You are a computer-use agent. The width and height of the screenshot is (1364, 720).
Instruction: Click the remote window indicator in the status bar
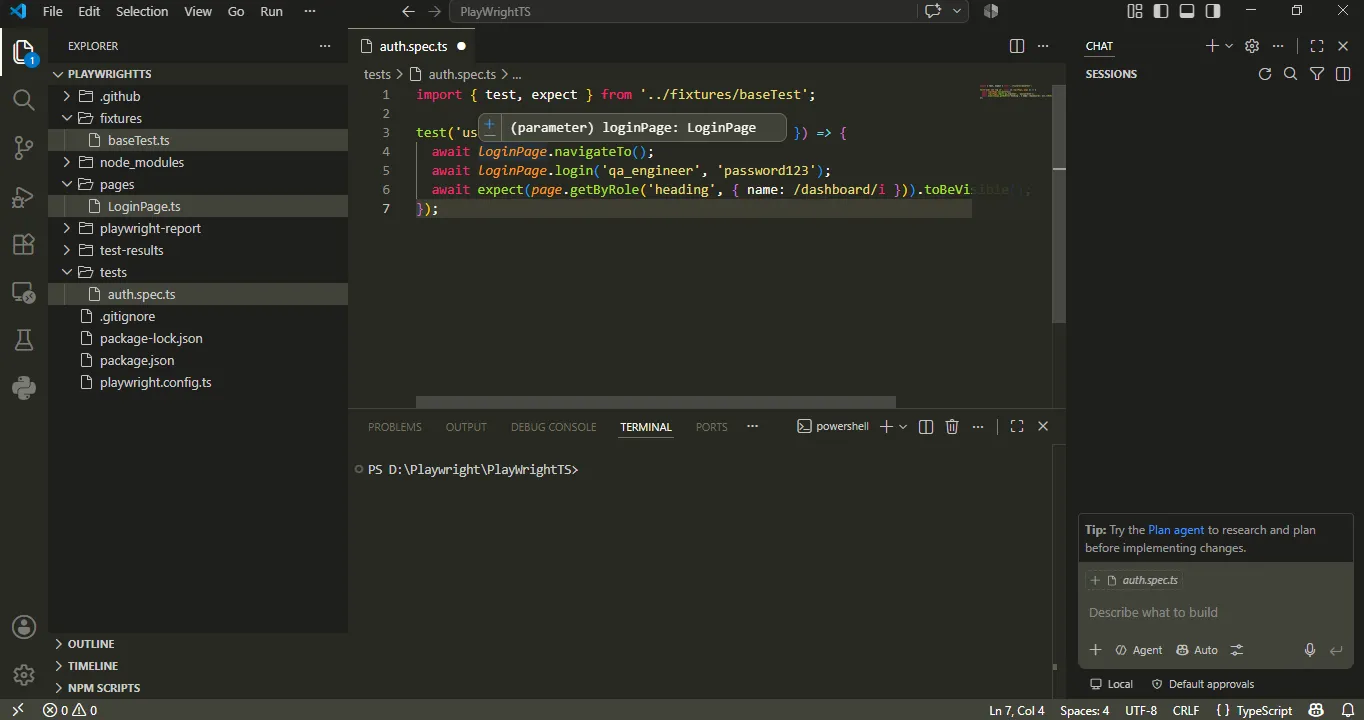pos(17,710)
